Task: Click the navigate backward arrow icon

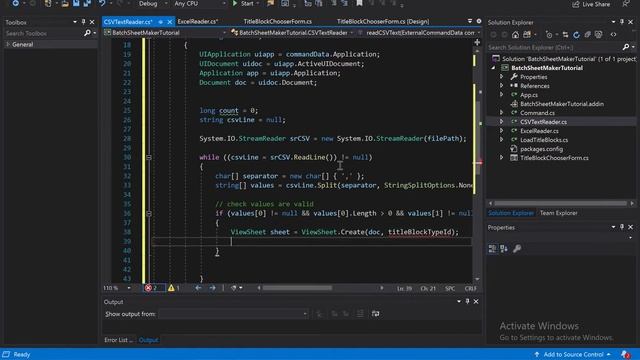Action: pyautogui.click(x=198, y=288)
